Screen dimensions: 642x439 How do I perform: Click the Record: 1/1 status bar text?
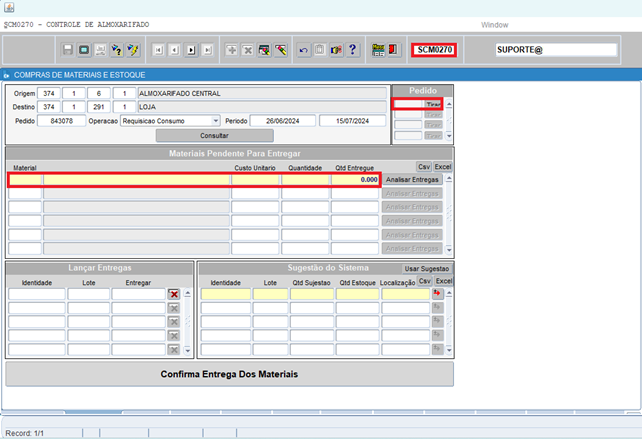[x=25, y=433]
